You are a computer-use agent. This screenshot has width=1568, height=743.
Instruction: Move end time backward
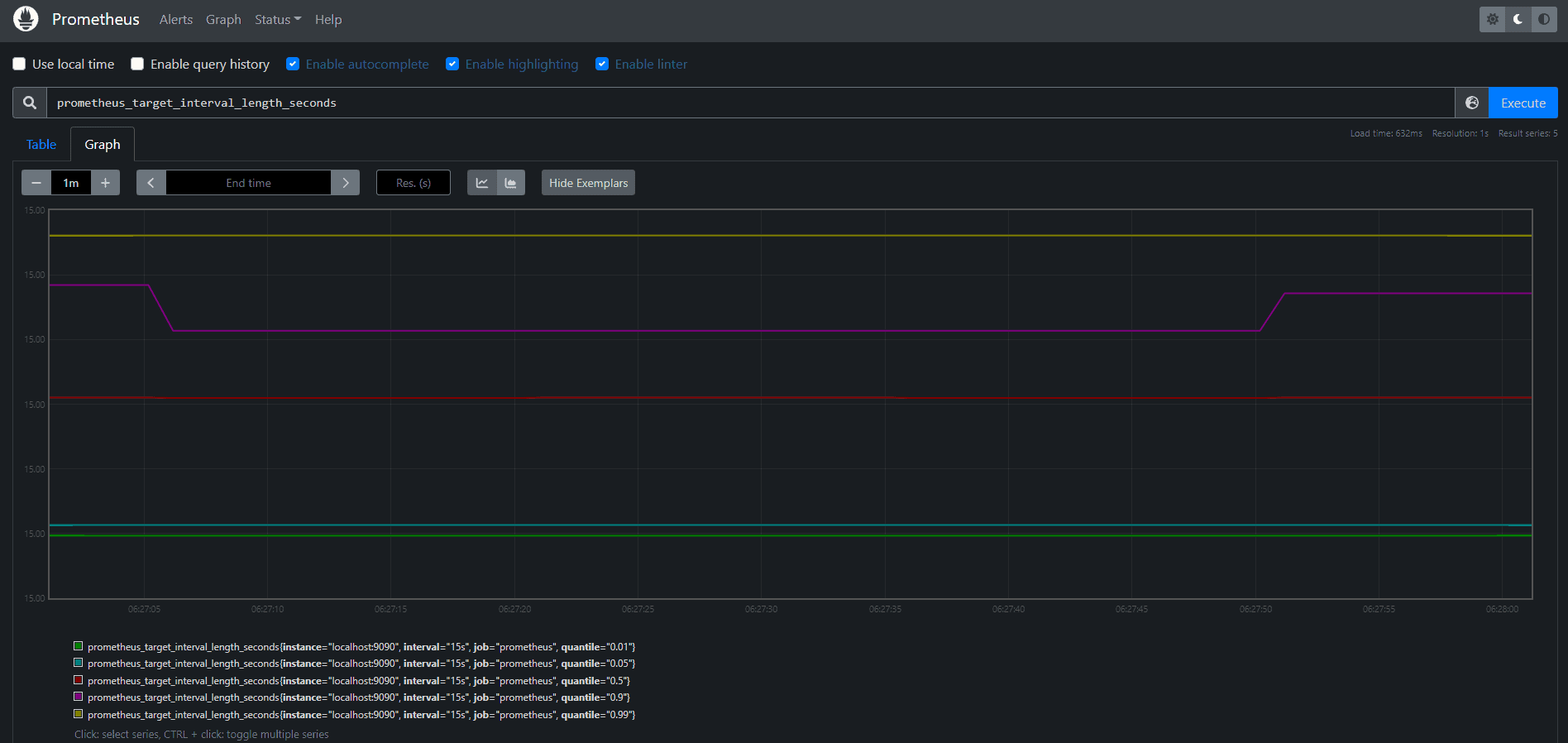coord(151,183)
